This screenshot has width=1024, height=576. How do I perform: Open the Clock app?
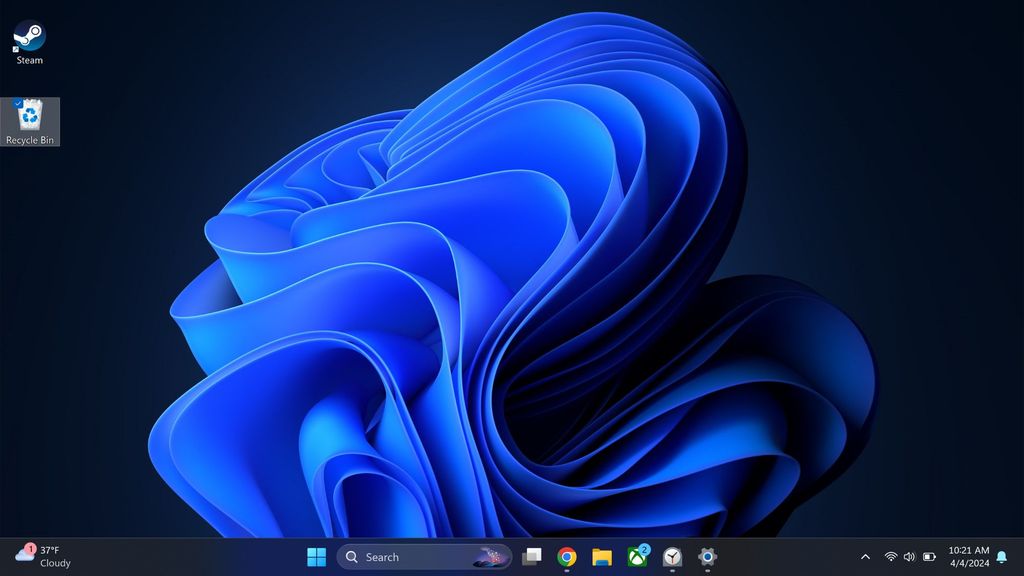click(672, 557)
